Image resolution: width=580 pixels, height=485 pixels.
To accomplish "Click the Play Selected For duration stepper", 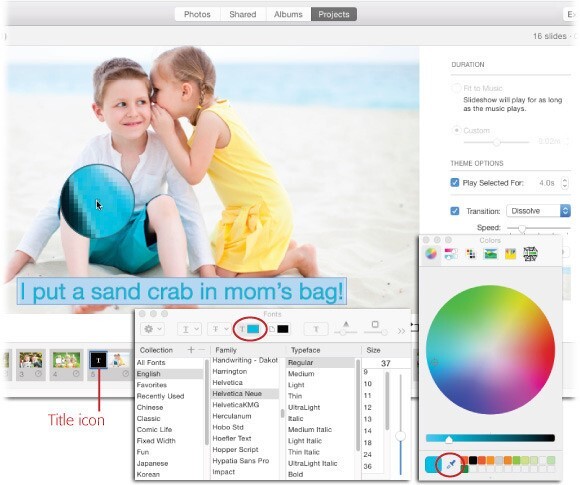I will click(565, 183).
